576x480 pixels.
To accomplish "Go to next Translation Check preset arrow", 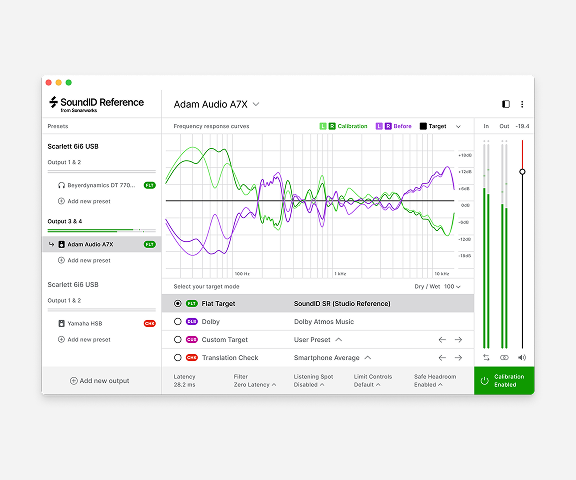I will click(458, 358).
